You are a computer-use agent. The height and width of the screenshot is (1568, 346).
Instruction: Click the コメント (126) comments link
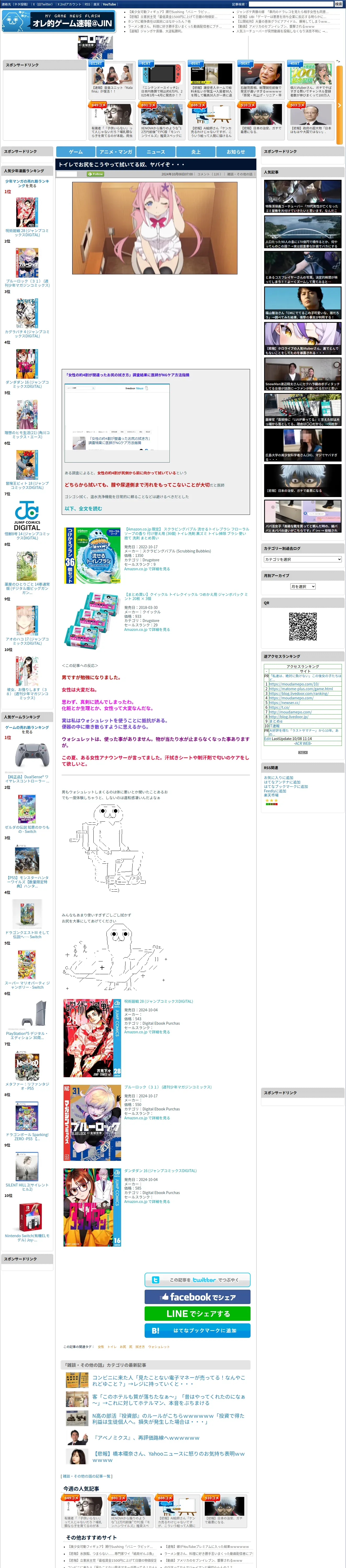click(x=209, y=174)
